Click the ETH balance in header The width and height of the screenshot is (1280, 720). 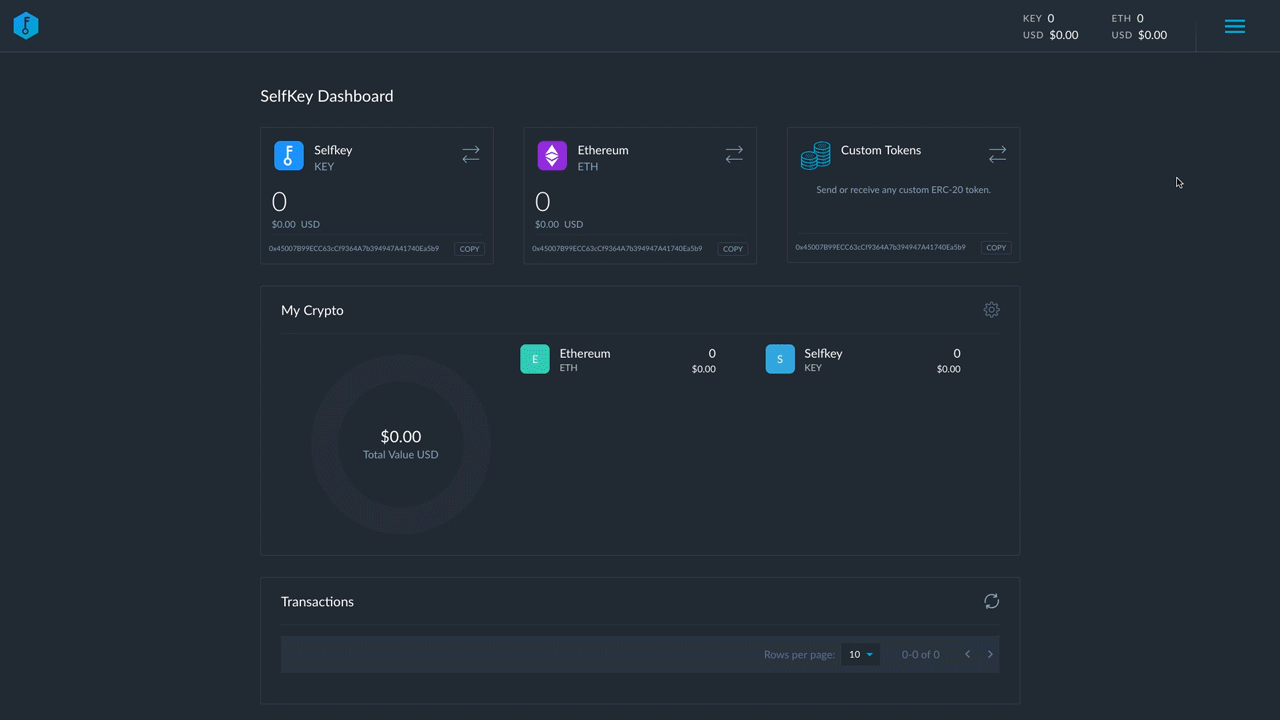1139,26
